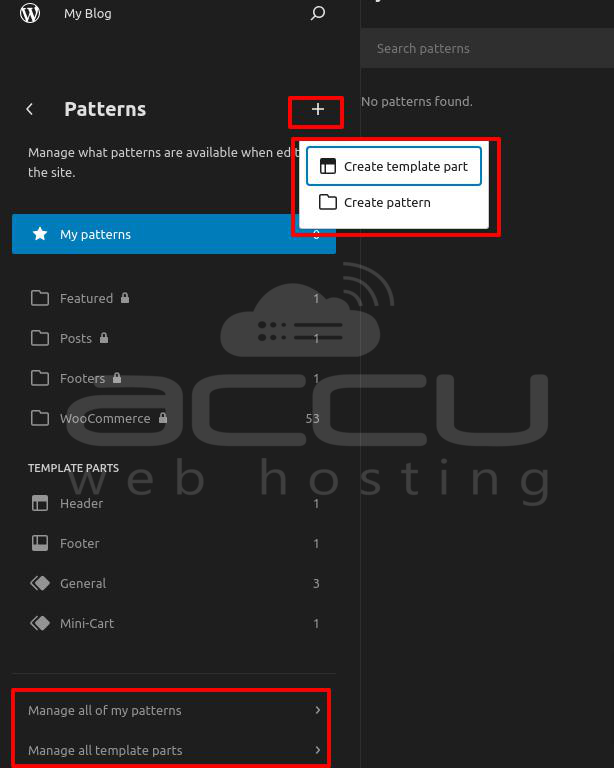Open the Posts patterns folder
This screenshot has width=614, height=768.
click(x=75, y=338)
